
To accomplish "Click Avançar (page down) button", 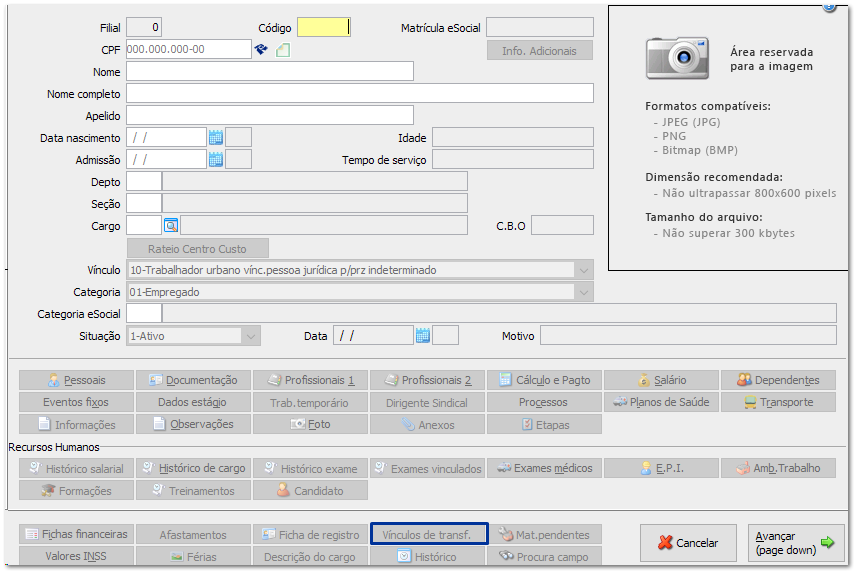I will 795,543.
